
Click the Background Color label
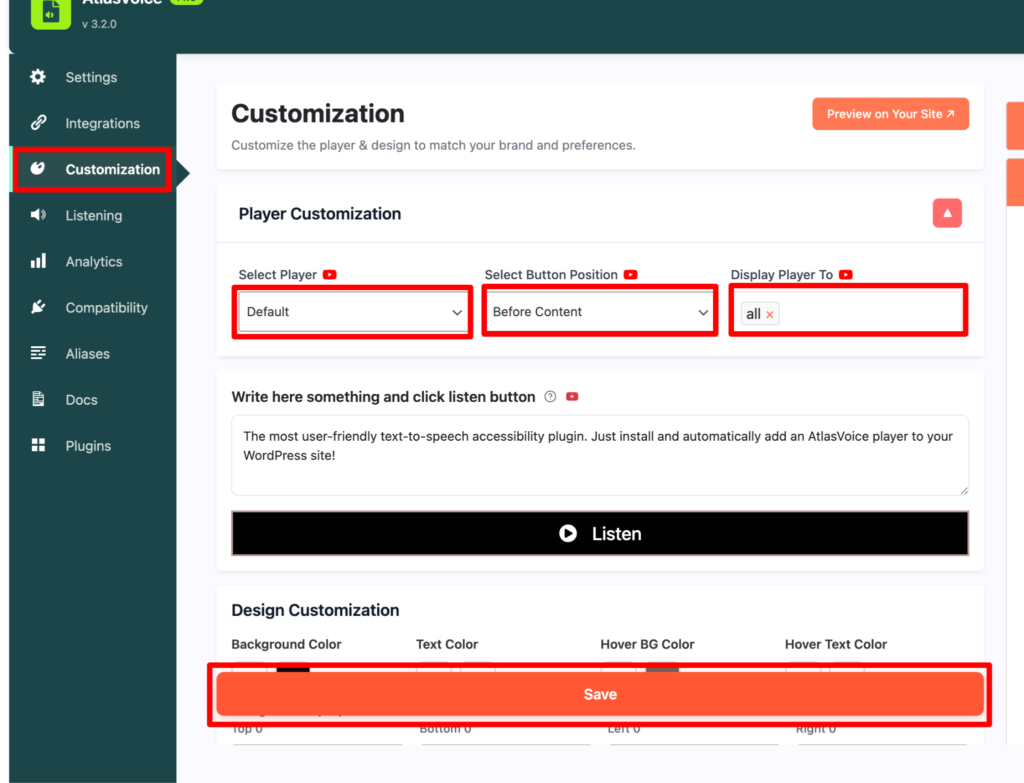coord(286,644)
